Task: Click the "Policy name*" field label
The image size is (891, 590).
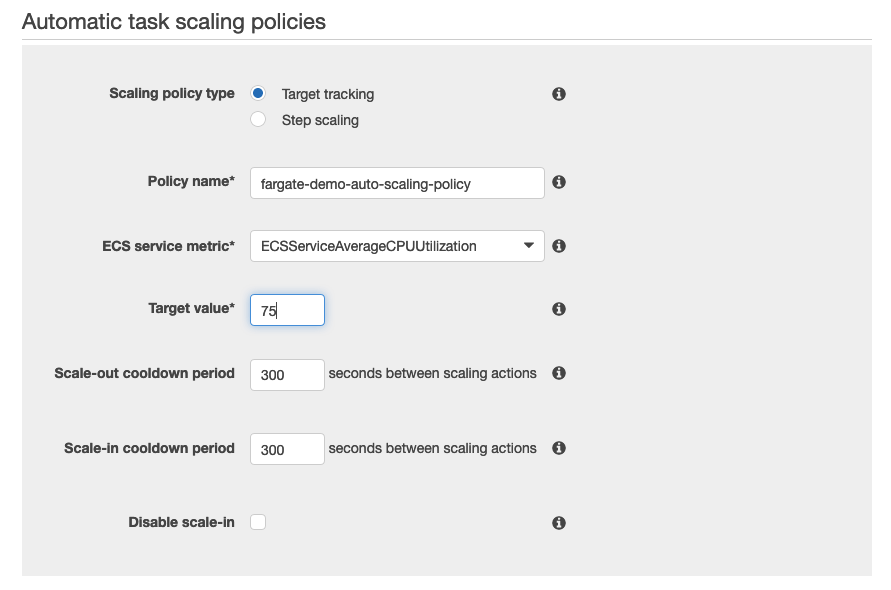Action: [x=191, y=181]
